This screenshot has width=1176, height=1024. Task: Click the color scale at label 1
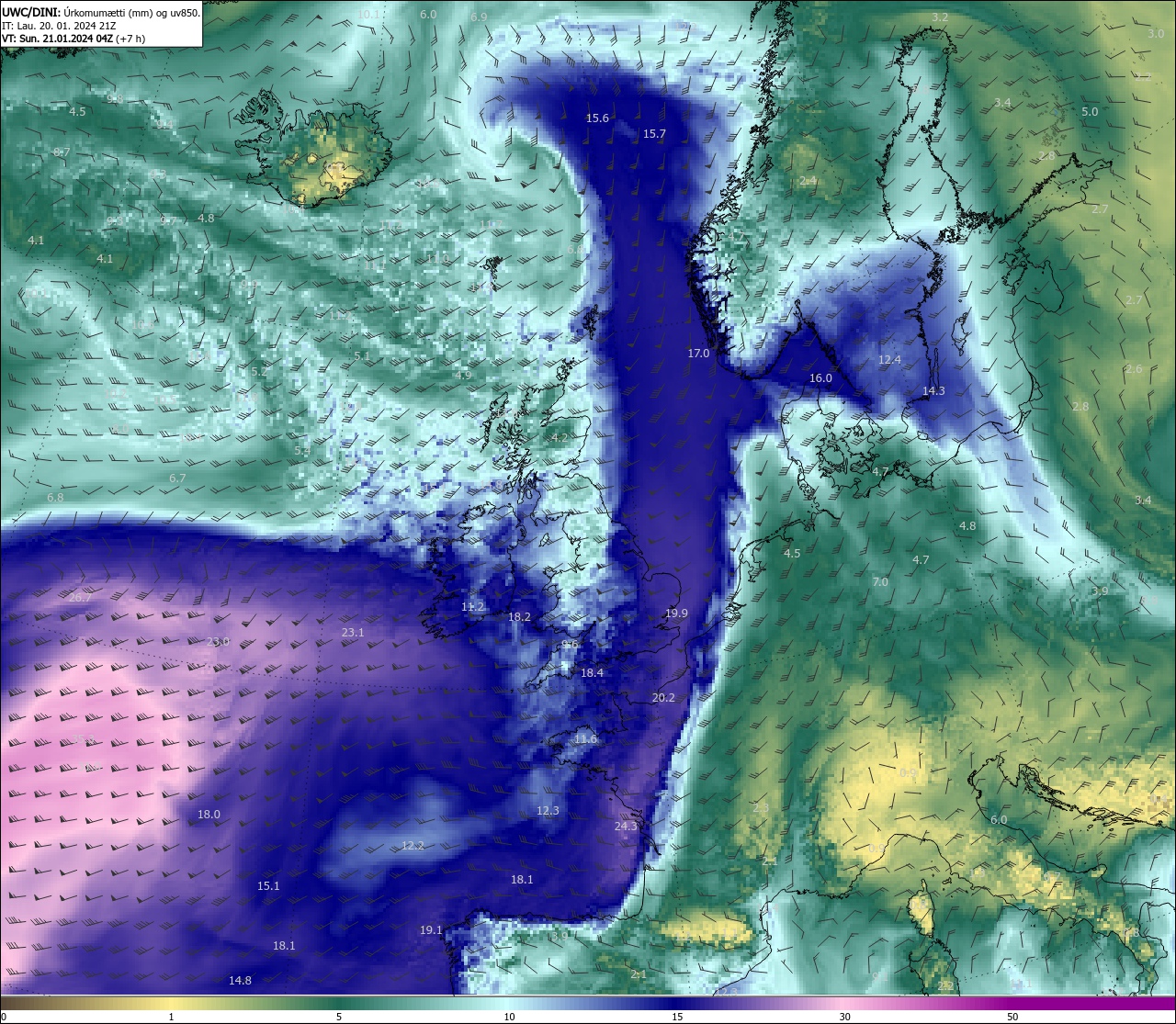click(x=171, y=1017)
